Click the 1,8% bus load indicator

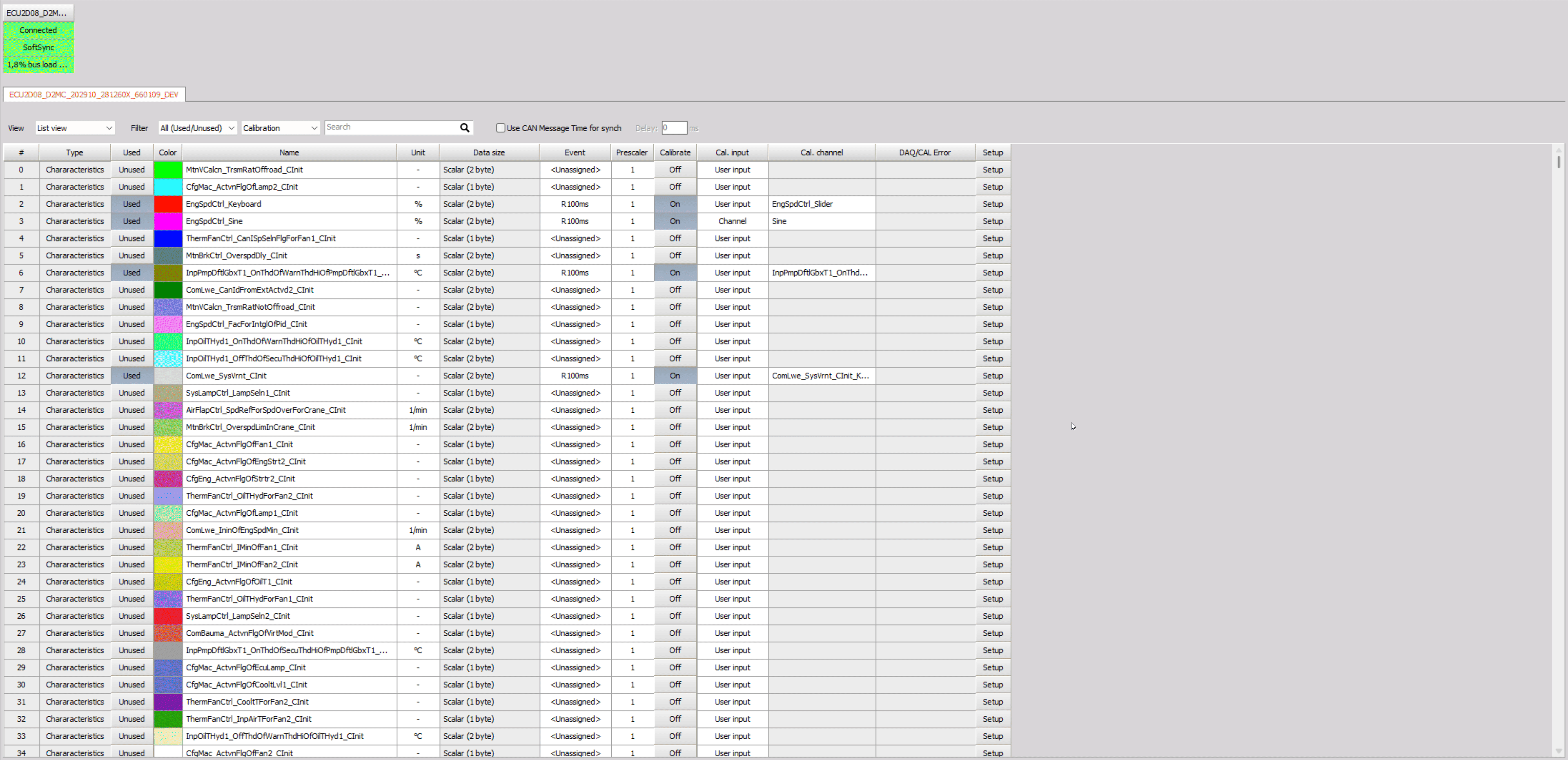point(38,64)
